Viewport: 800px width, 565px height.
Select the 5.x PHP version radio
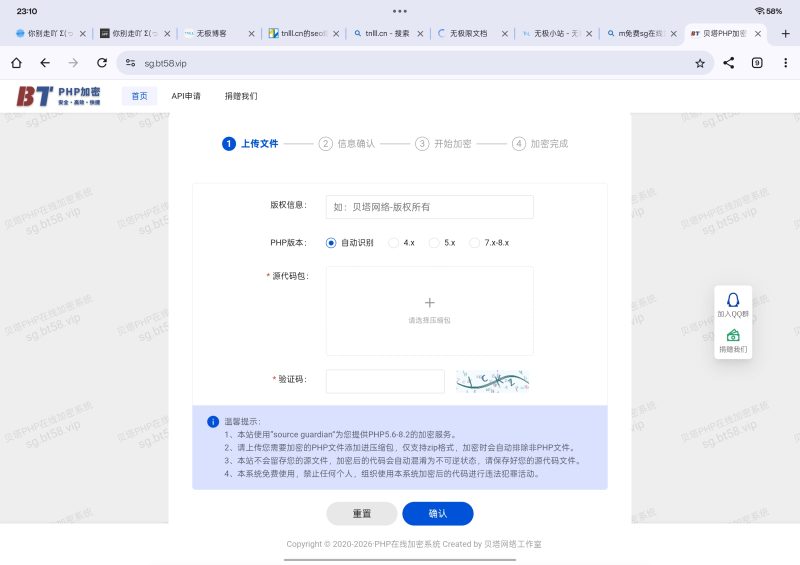click(x=434, y=243)
